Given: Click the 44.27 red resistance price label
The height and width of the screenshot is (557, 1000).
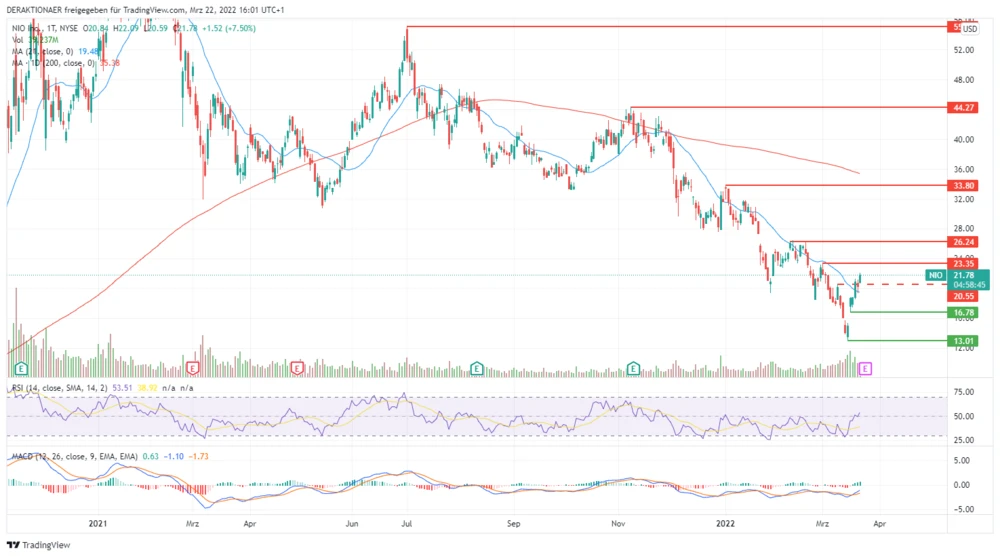Looking at the screenshot, I should (964, 107).
